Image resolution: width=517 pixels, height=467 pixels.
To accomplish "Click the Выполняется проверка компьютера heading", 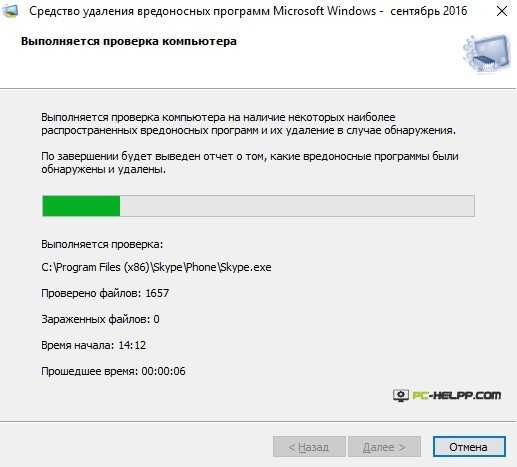I will (129, 41).
